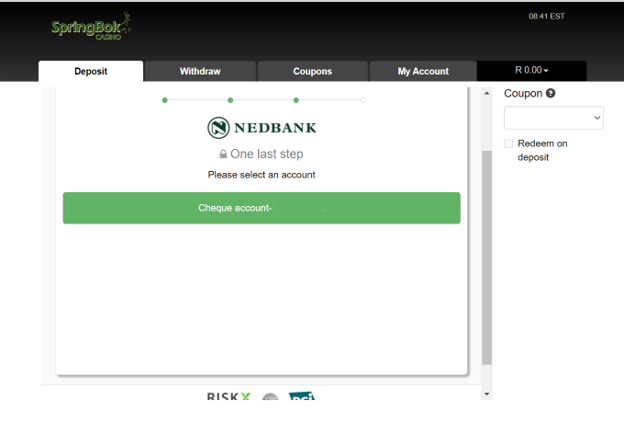Click the final empty progress step dot
Viewport: 624px width, 424px height.
tap(363, 100)
